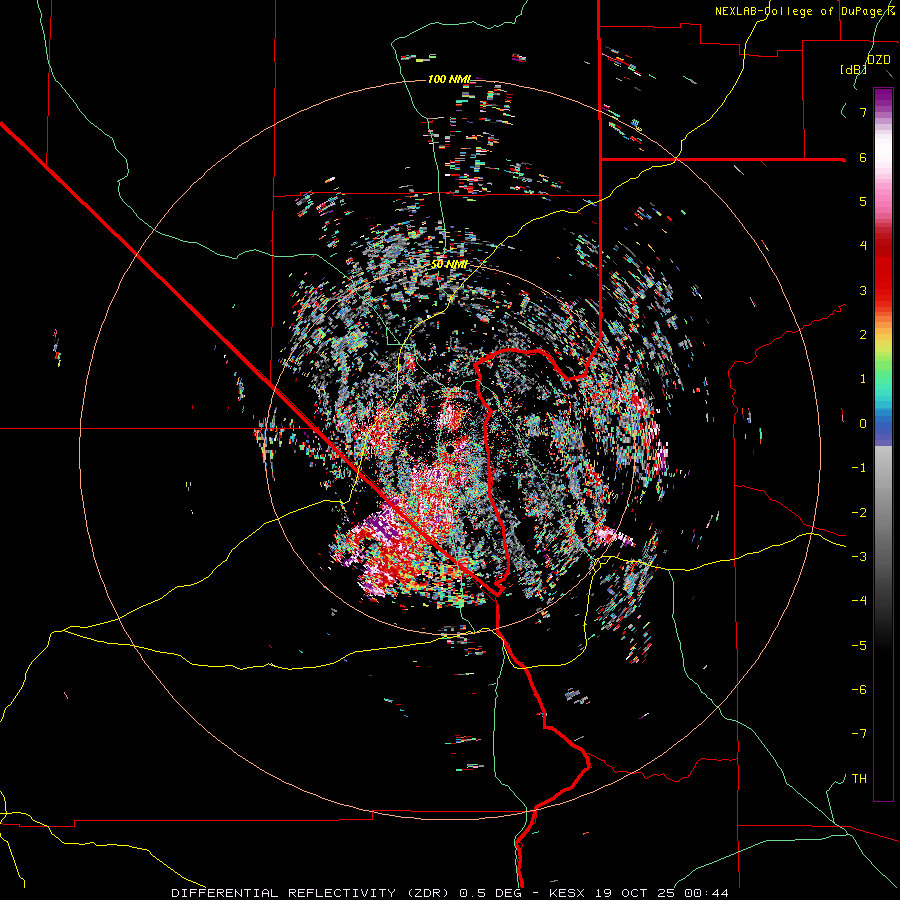Click the 2 dB label on color scale
This screenshot has height=900, width=900.
click(863, 335)
